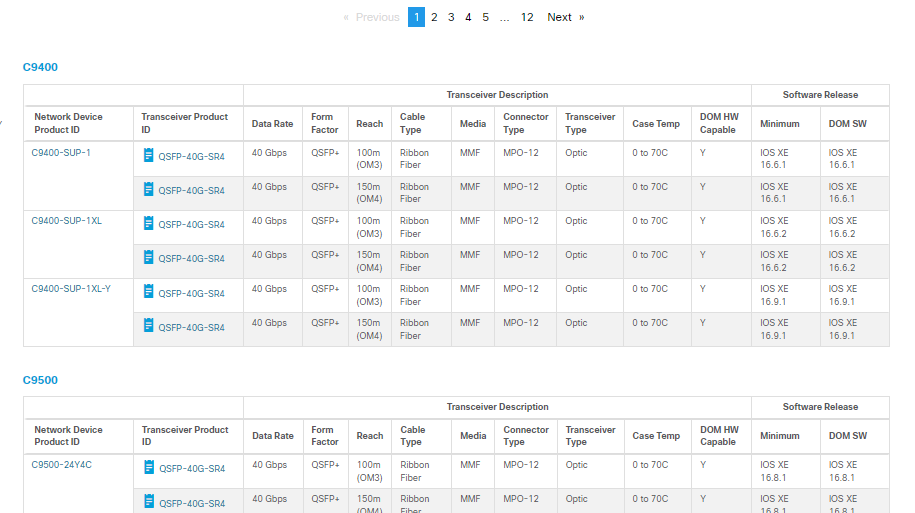
Task: Click 'Case Temp' column header in C9400 table
Action: click(x=656, y=124)
